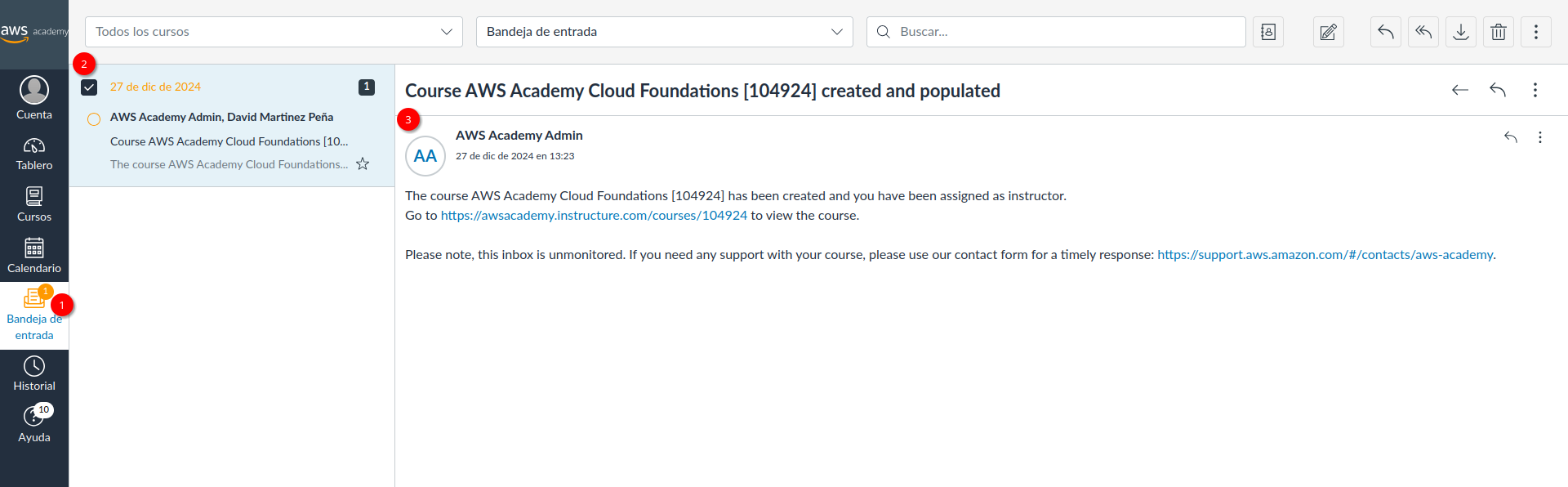This screenshot has height=487, width=1568.
Task: Open Historial from the sidebar
Action: [x=34, y=373]
